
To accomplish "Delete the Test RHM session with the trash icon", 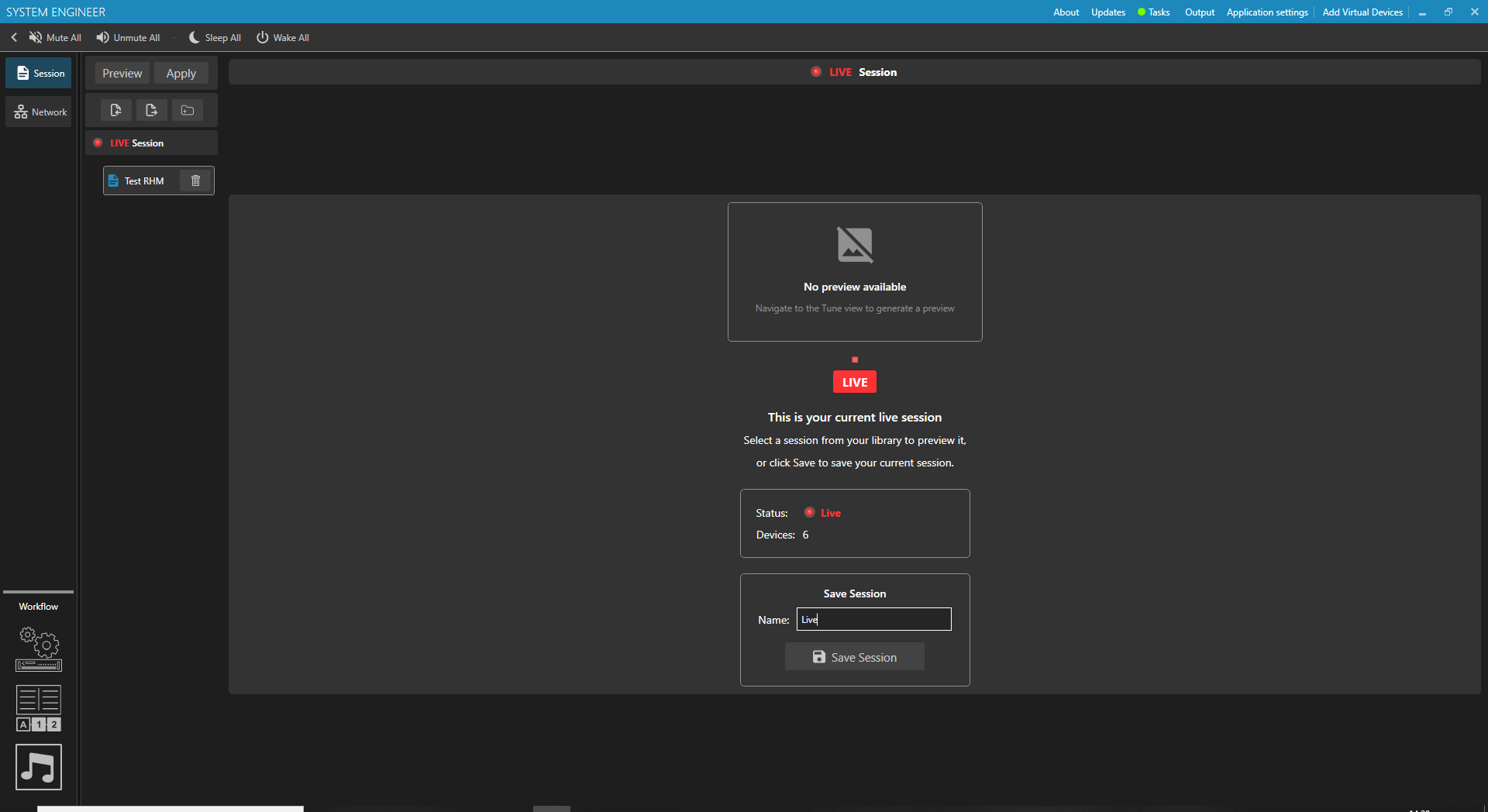I will (x=196, y=181).
